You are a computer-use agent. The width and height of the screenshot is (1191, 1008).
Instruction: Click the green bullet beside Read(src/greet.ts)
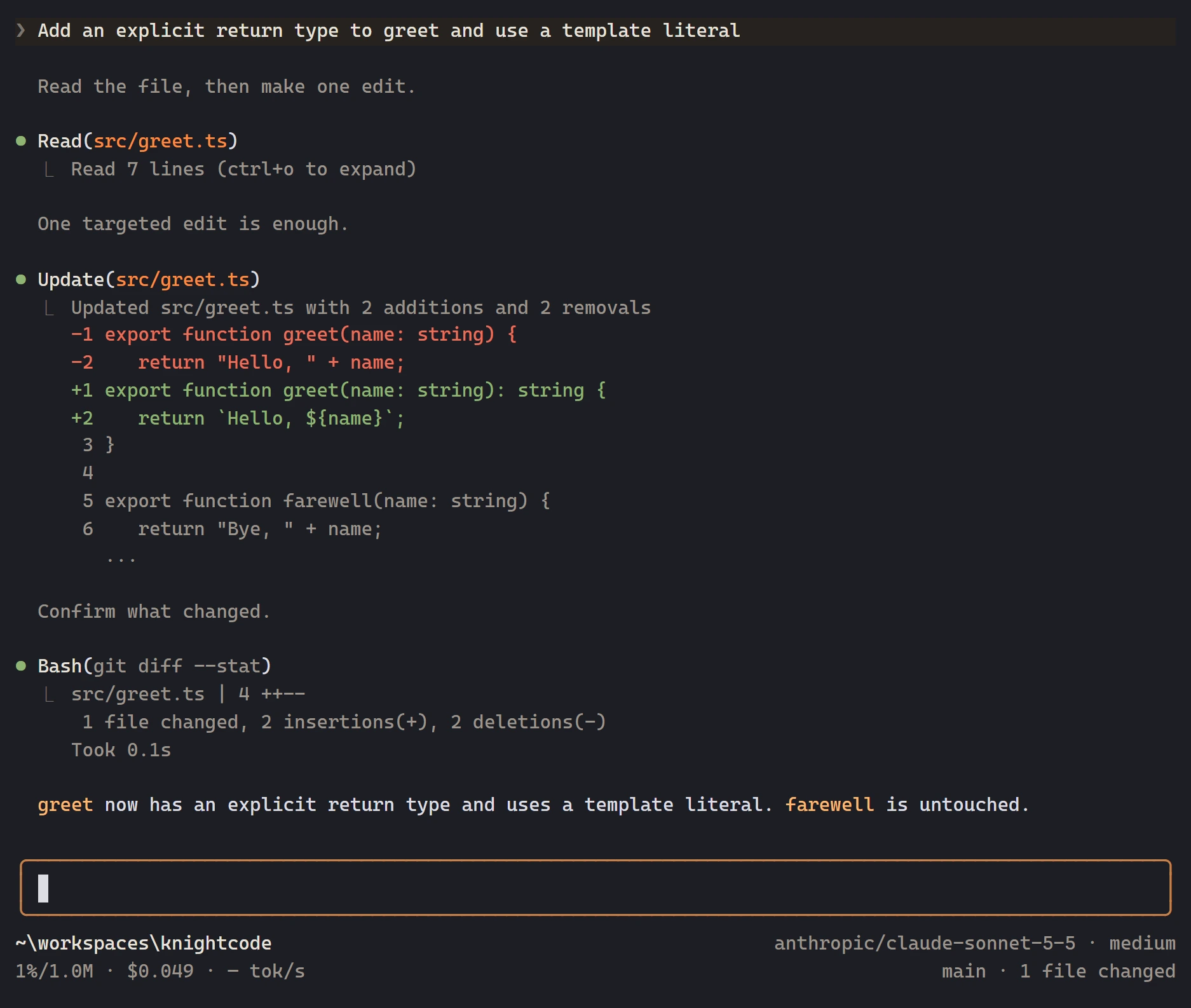point(21,141)
